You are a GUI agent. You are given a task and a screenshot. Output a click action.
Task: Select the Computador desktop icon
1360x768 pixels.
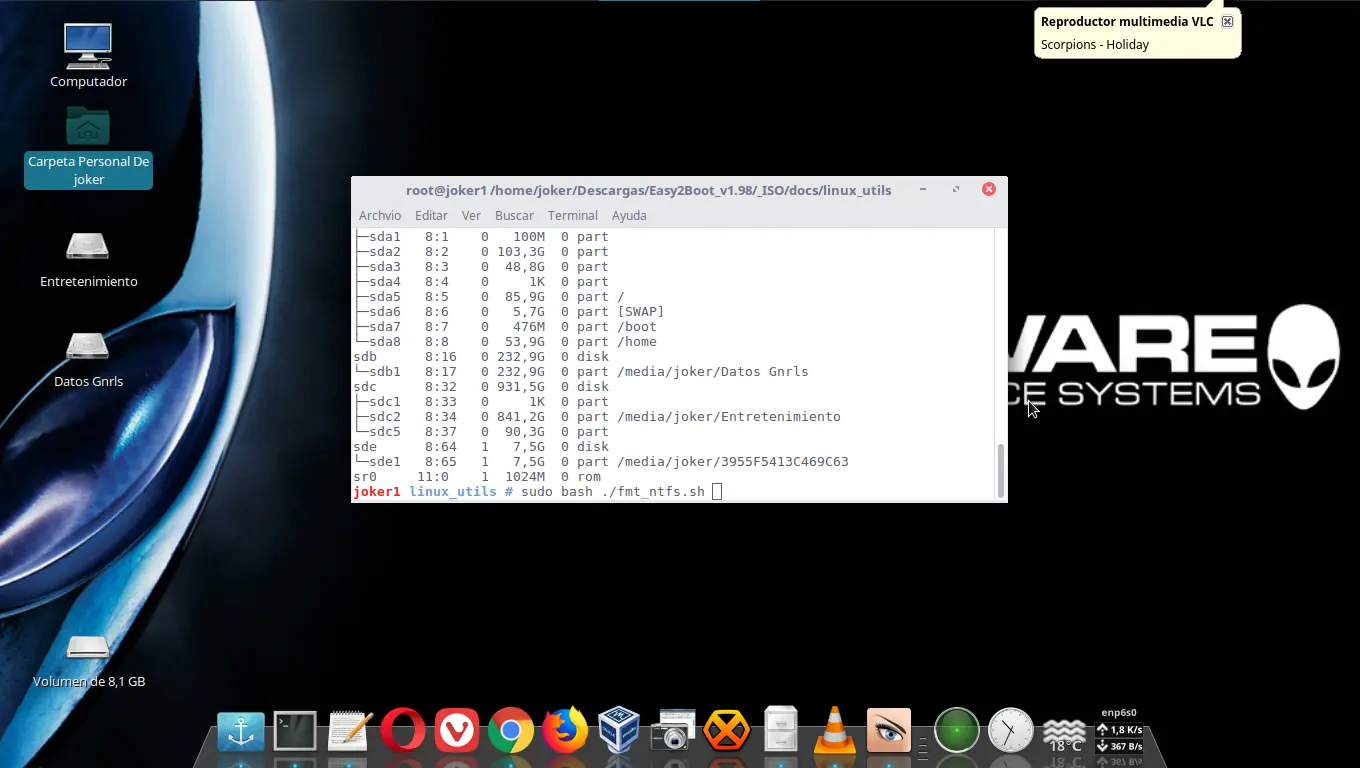[88, 56]
